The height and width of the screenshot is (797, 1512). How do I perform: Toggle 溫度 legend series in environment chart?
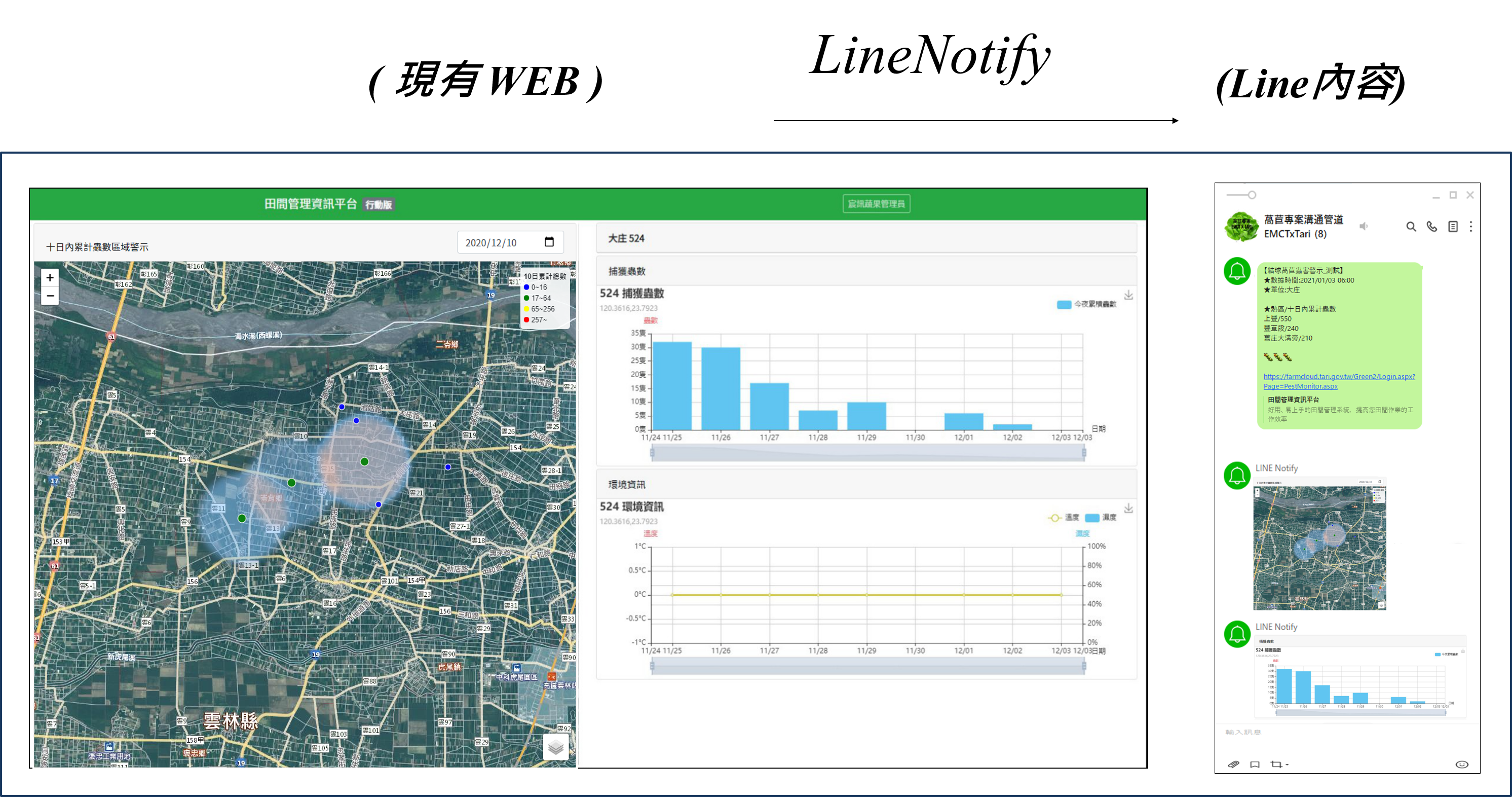coord(1063,518)
